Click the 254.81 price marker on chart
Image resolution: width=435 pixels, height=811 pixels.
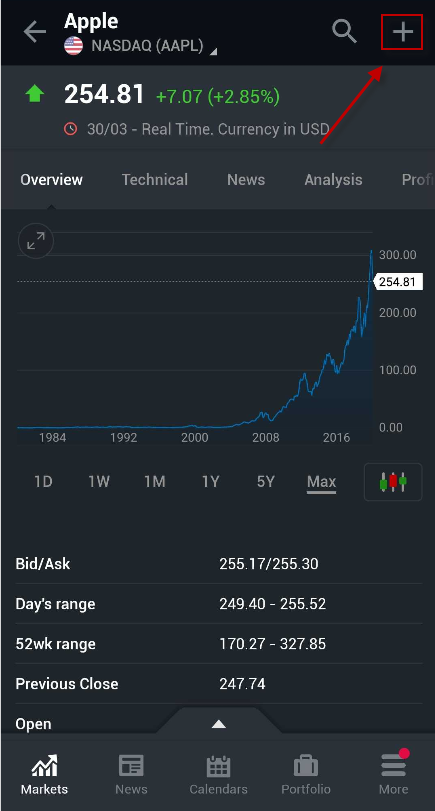pyautogui.click(x=397, y=282)
